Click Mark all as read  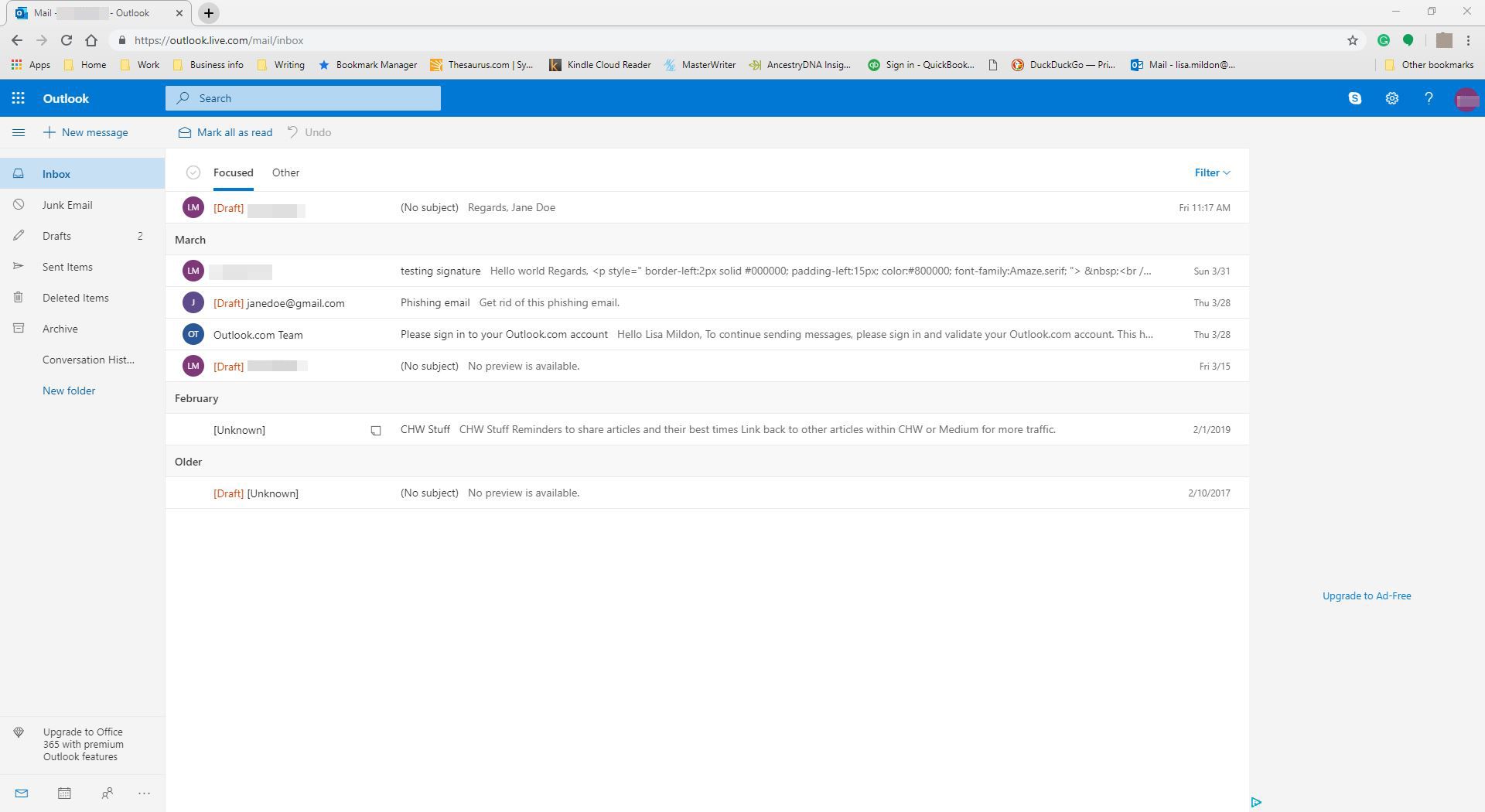pos(225,132)
